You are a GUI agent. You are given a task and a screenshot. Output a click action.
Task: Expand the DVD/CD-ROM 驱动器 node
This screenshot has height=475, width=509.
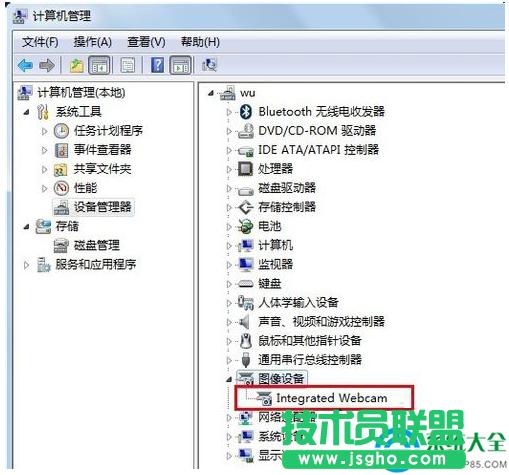[229, 131]
